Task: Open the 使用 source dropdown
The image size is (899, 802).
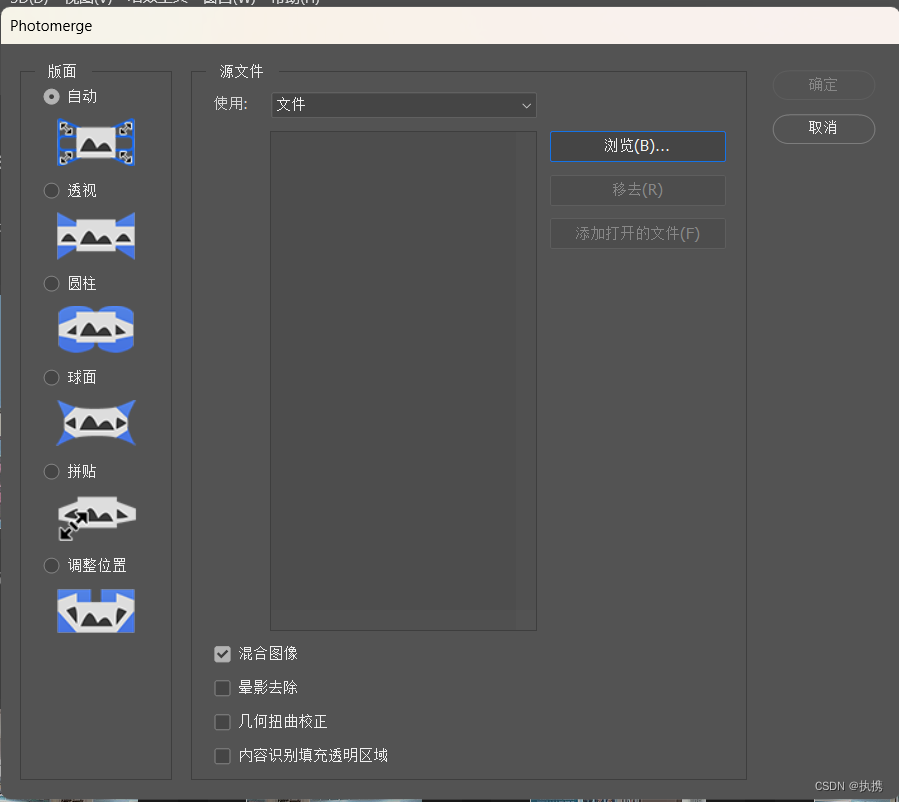Action: (x=404, y=105)
